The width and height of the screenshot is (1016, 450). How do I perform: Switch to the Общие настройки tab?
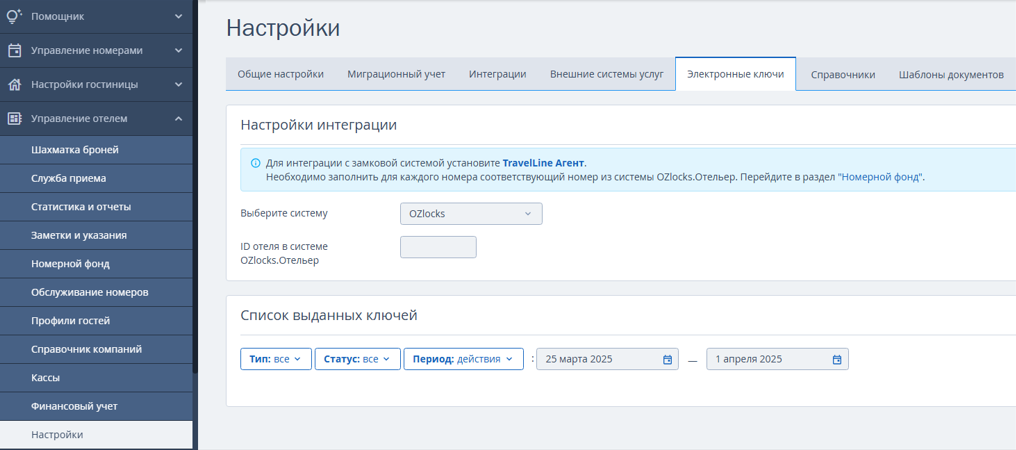(281, 75)
